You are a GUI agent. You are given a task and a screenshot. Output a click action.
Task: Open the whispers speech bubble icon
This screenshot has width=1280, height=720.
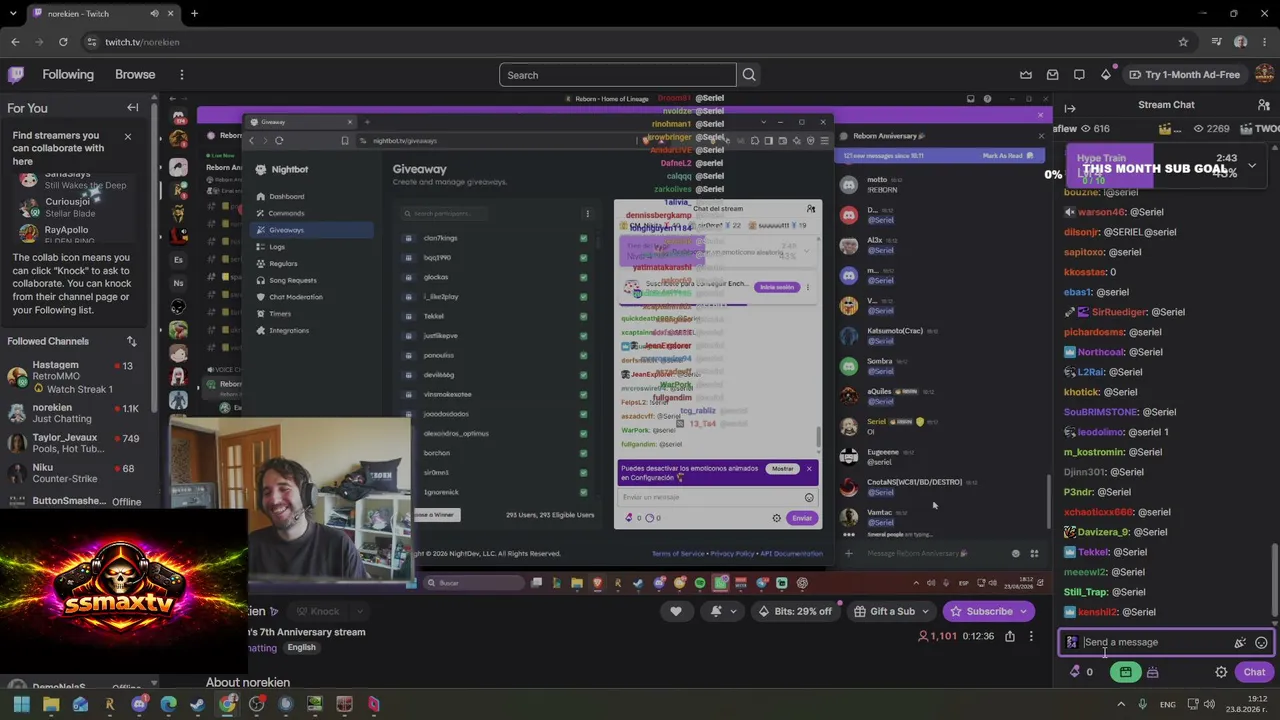[1079, 75]
